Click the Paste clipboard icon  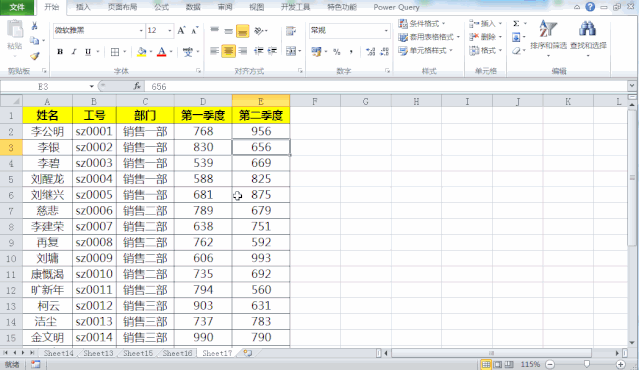[15, 30]
